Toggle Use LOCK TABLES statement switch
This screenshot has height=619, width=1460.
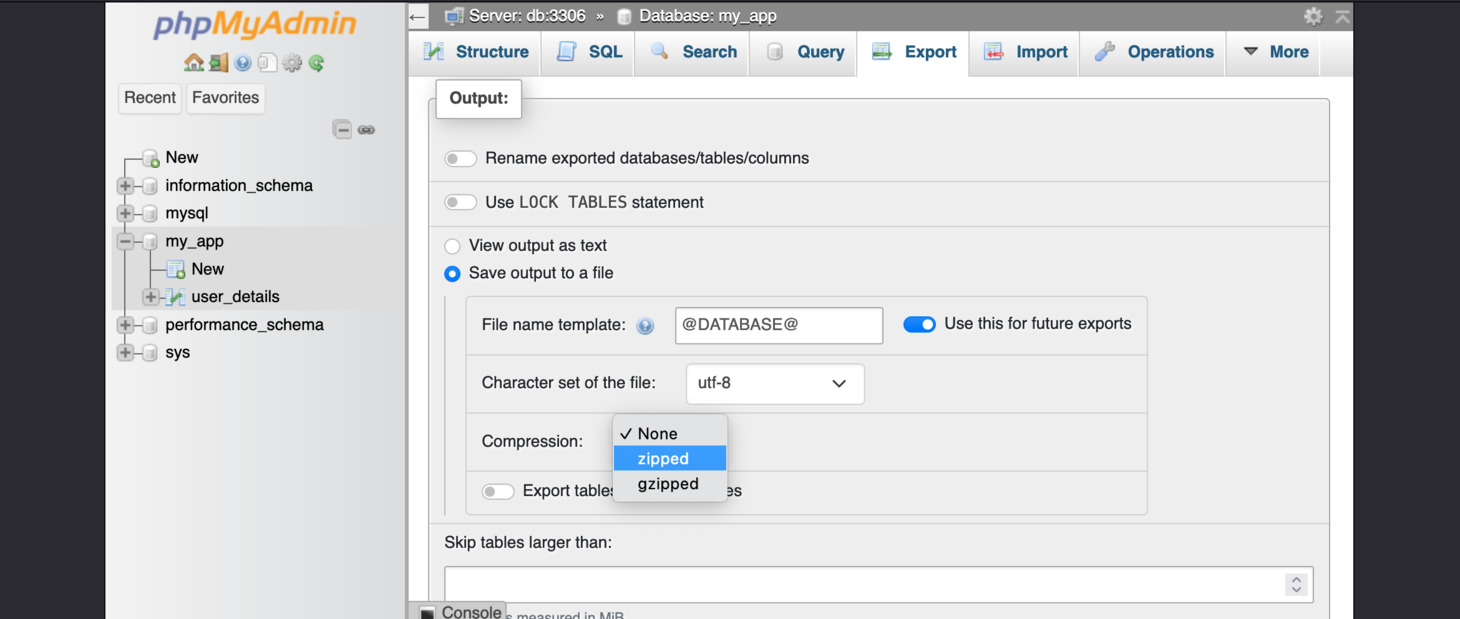tap(460, 203)
